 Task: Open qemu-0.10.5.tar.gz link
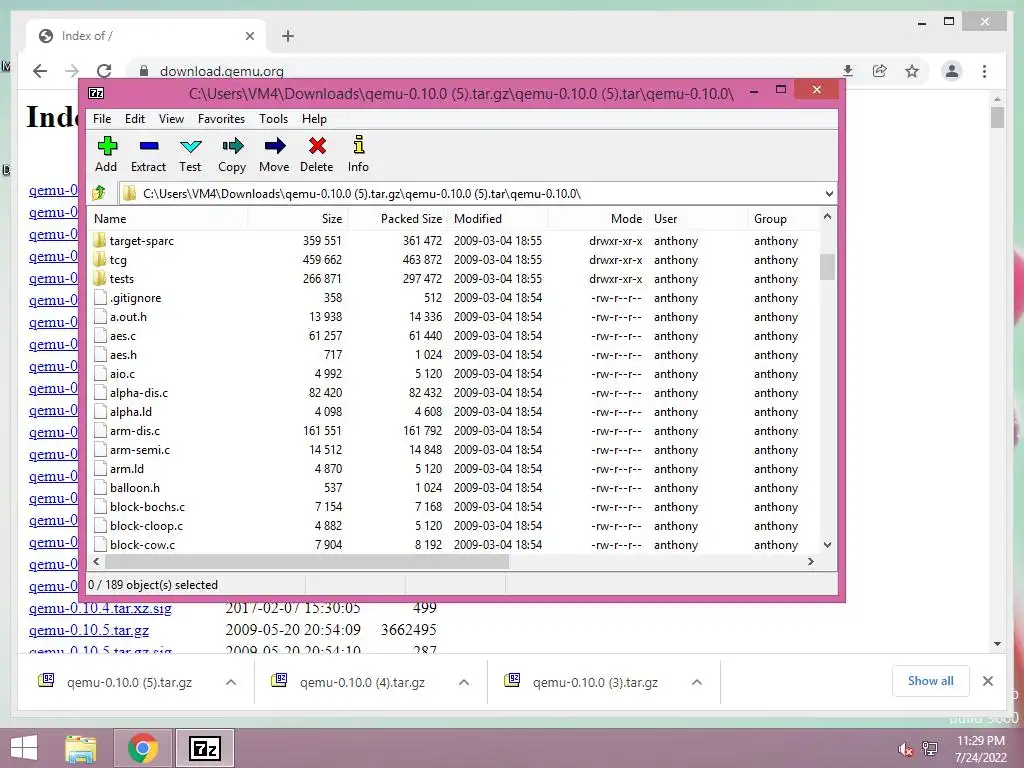click(89, 630)
